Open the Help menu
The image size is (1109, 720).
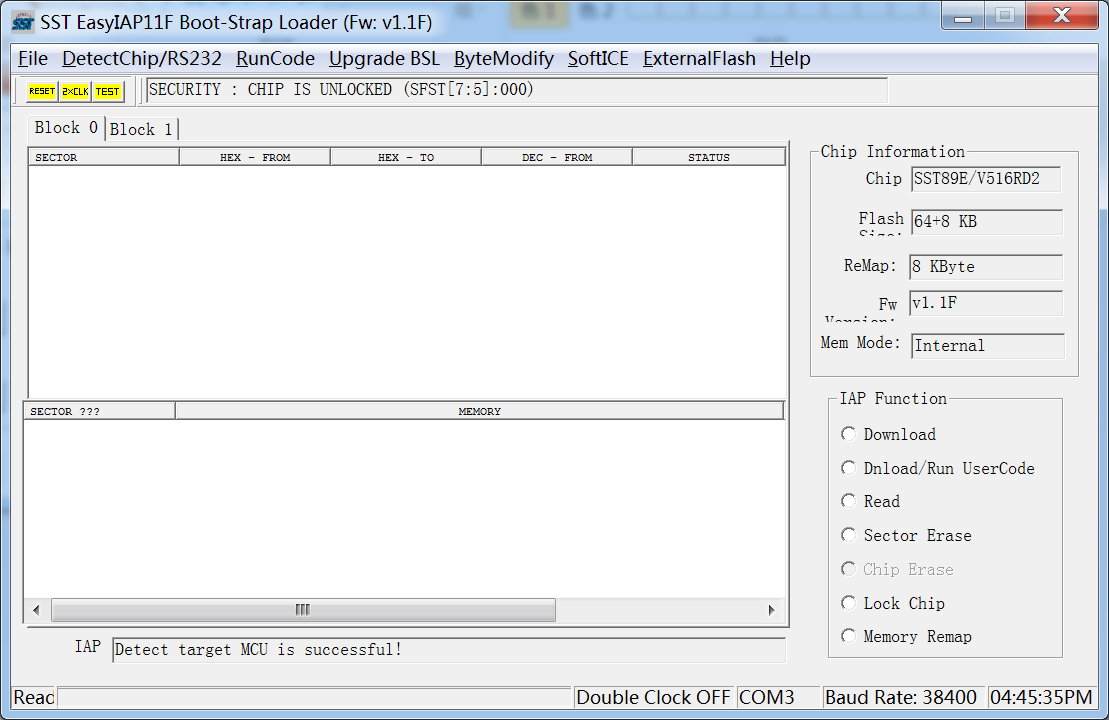[790, 59]
